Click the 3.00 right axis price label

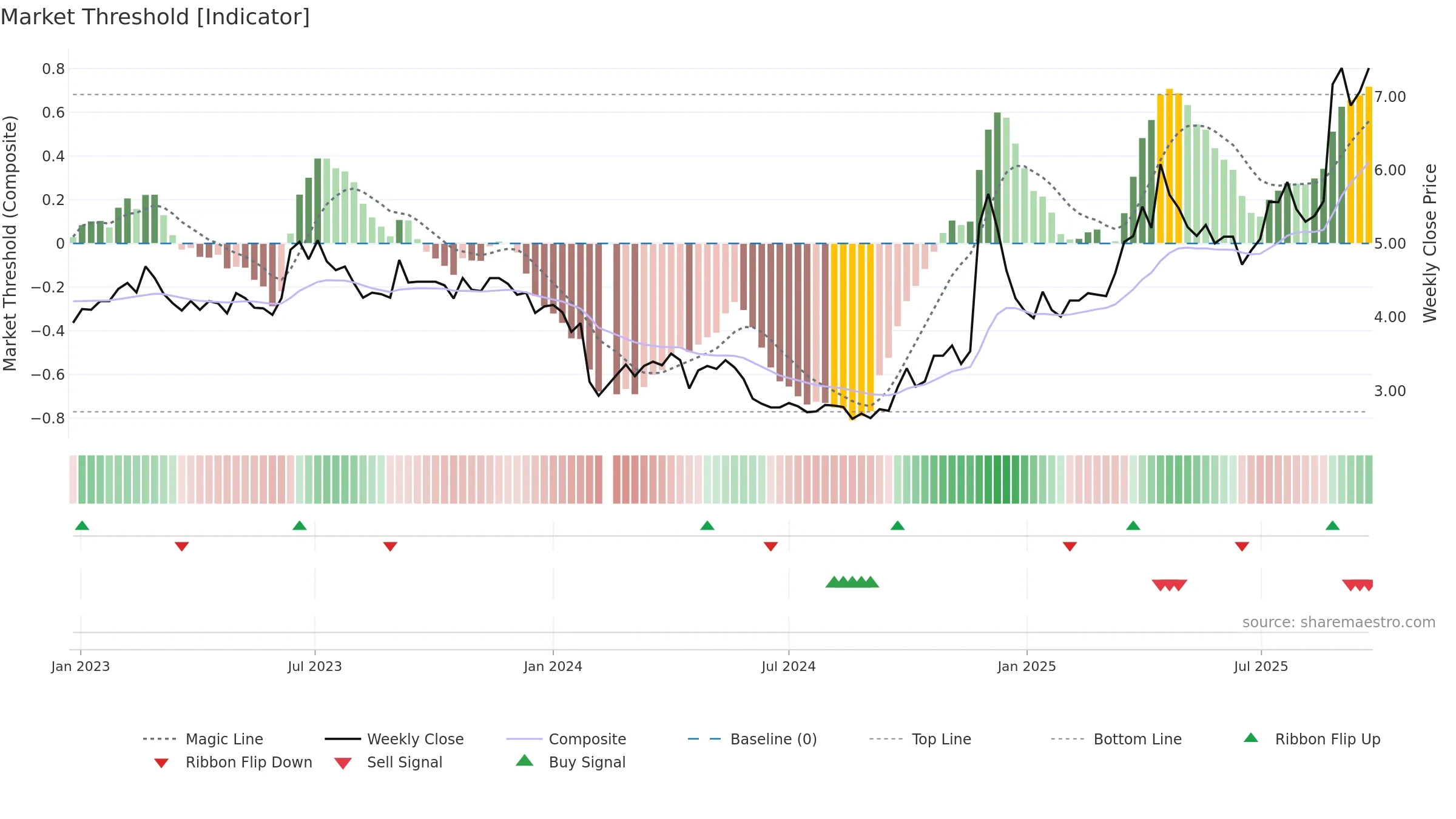click(1390, 391)
